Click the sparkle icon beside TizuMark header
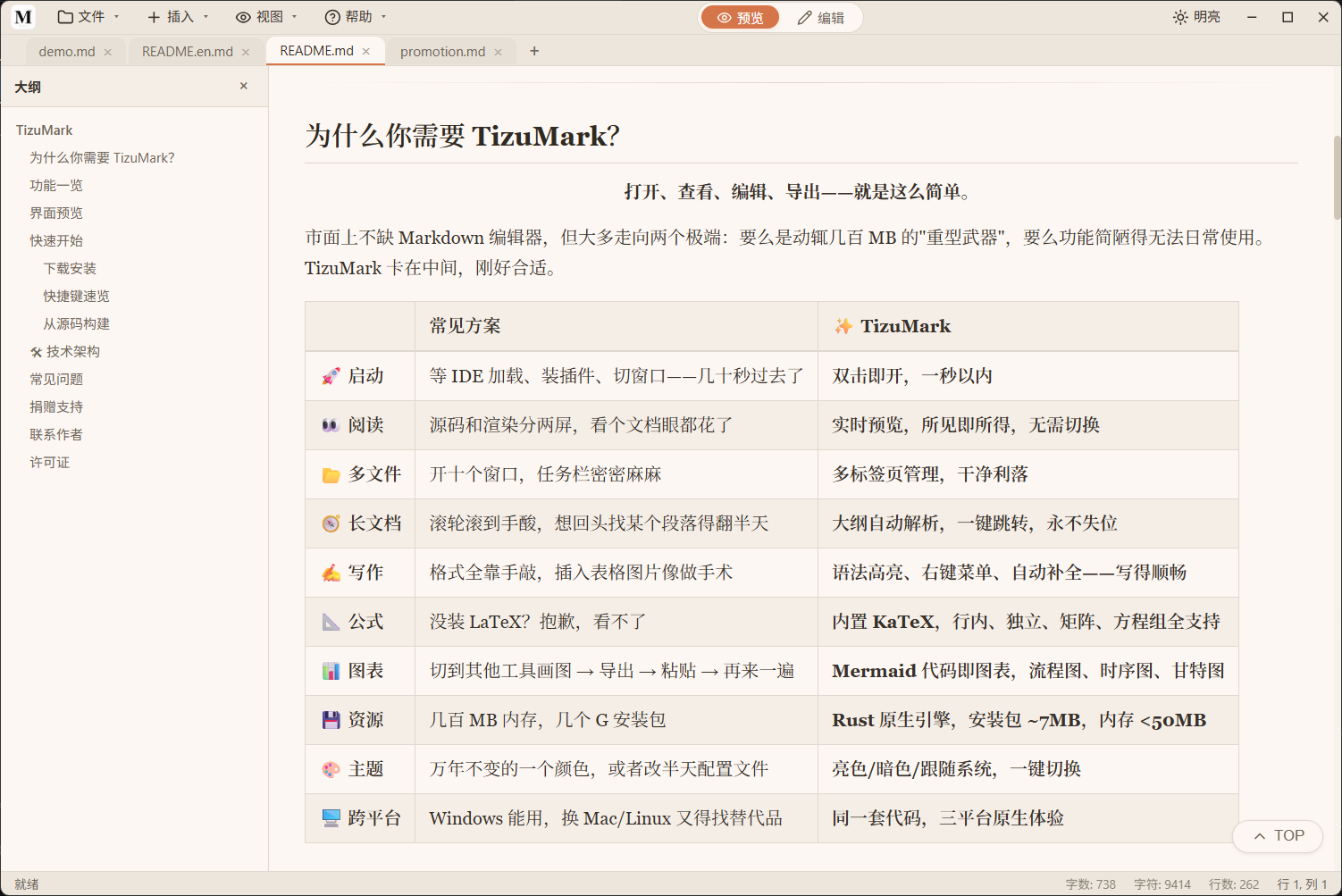The height and width of the screenshot is (896, 1342). [843, 326]
